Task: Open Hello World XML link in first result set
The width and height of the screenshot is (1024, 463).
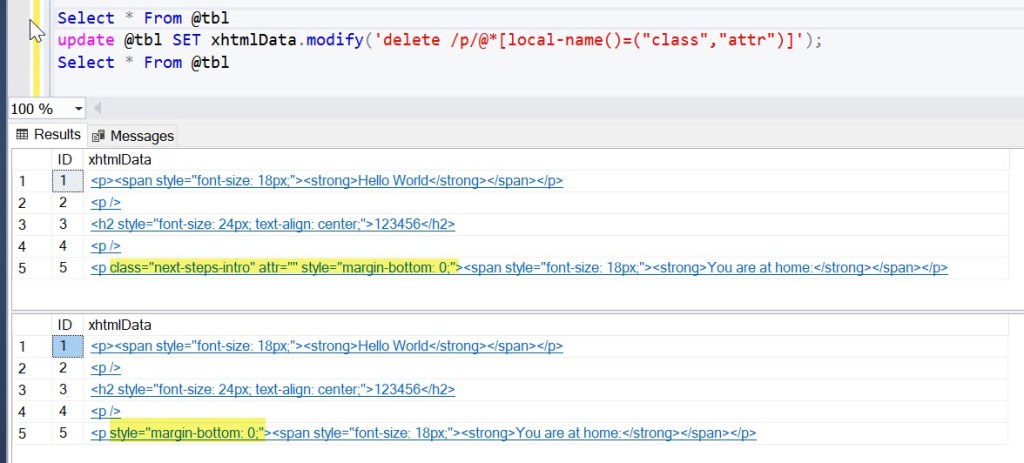Action: click(326, 181)
